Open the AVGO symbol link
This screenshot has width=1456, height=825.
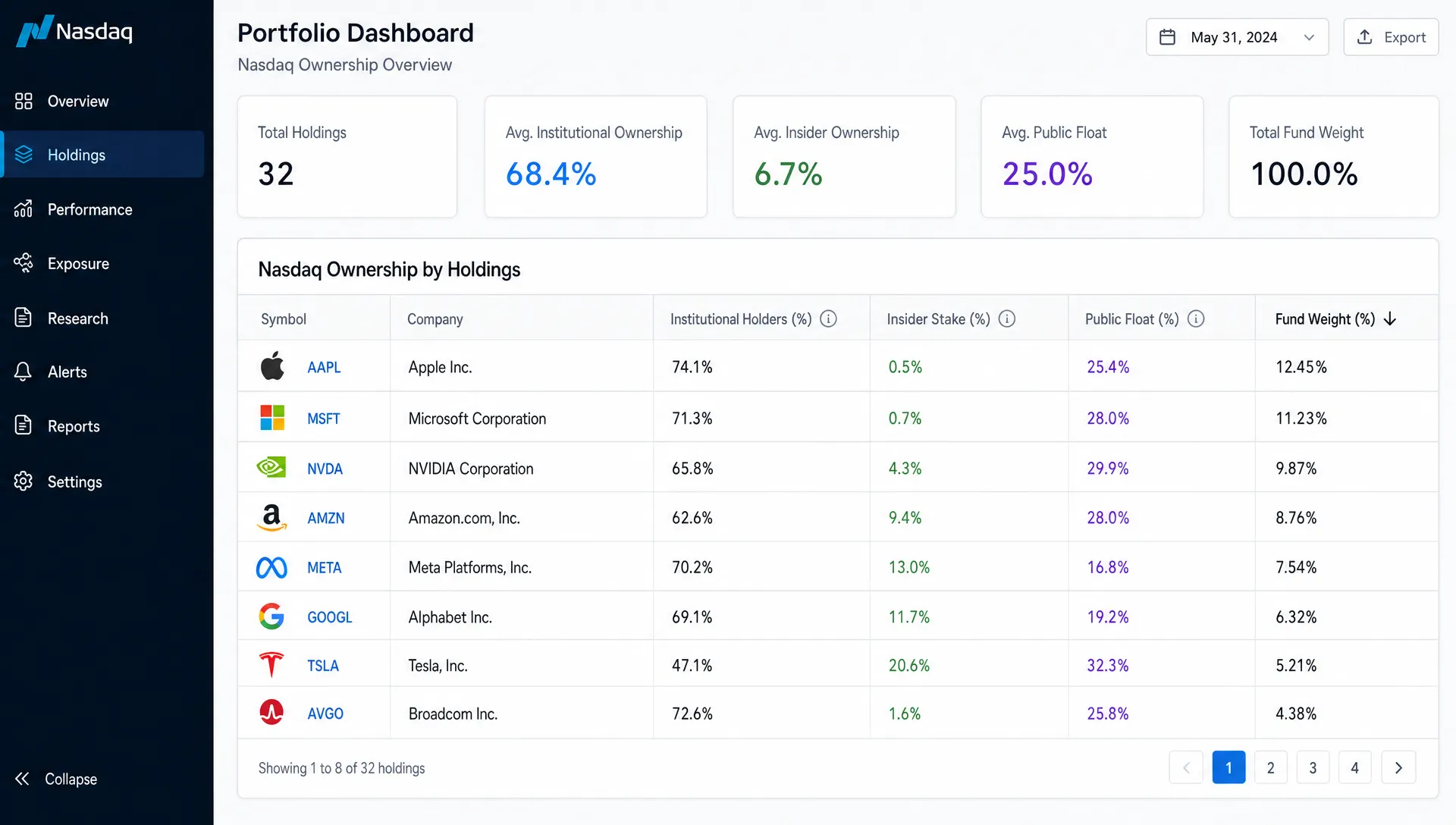click(325, 714)
